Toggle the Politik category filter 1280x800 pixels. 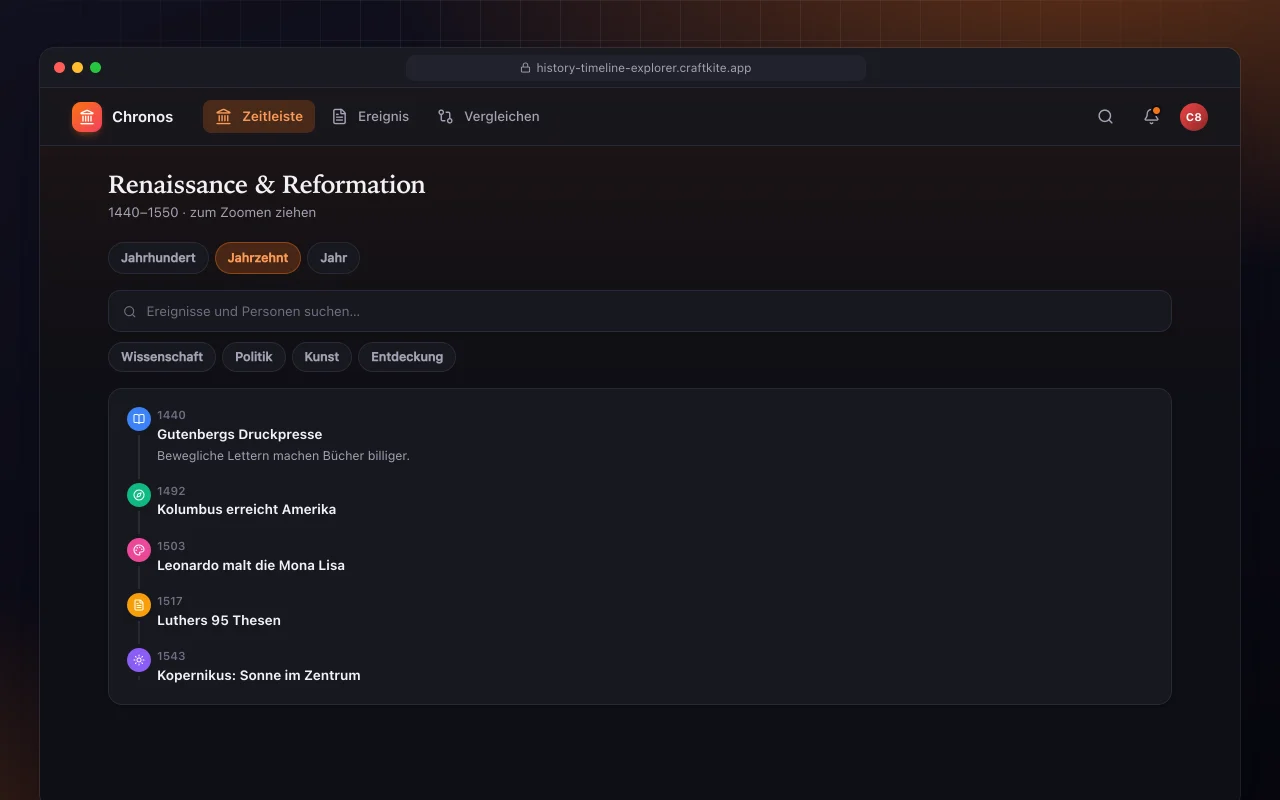coord(254,357)
